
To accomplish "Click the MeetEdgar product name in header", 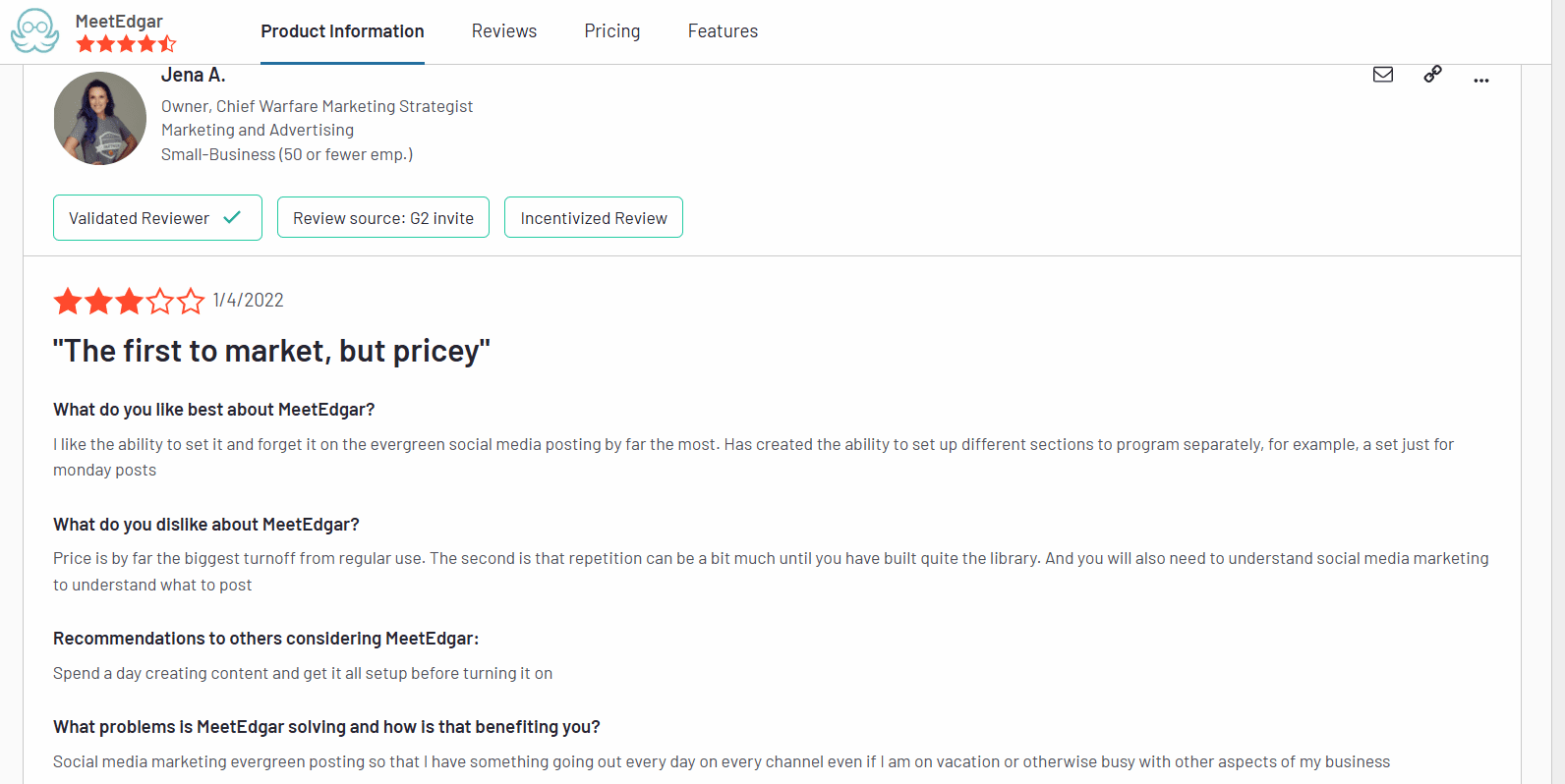I will click(x=119, y=22).
